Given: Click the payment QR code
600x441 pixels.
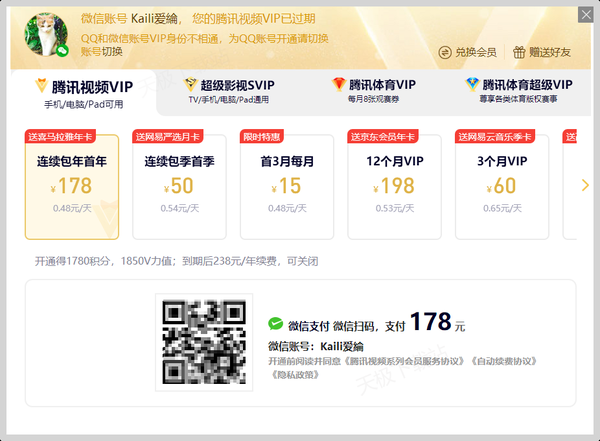Looking at the screenshot, I should click(204, 342).
